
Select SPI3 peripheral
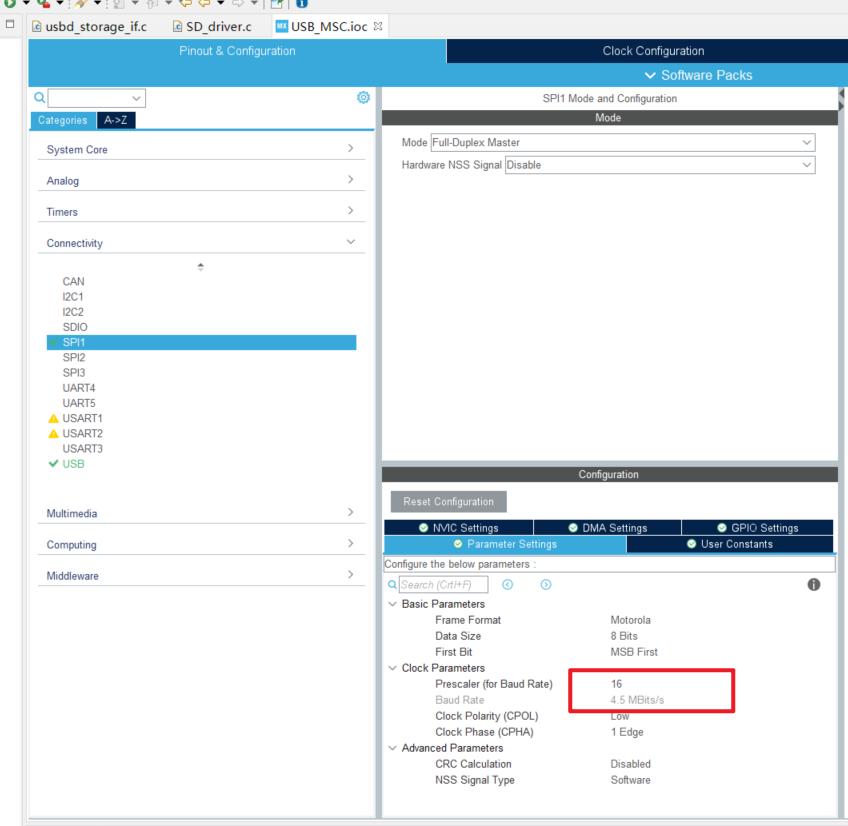pyautogui.click(x=74, y=373)
